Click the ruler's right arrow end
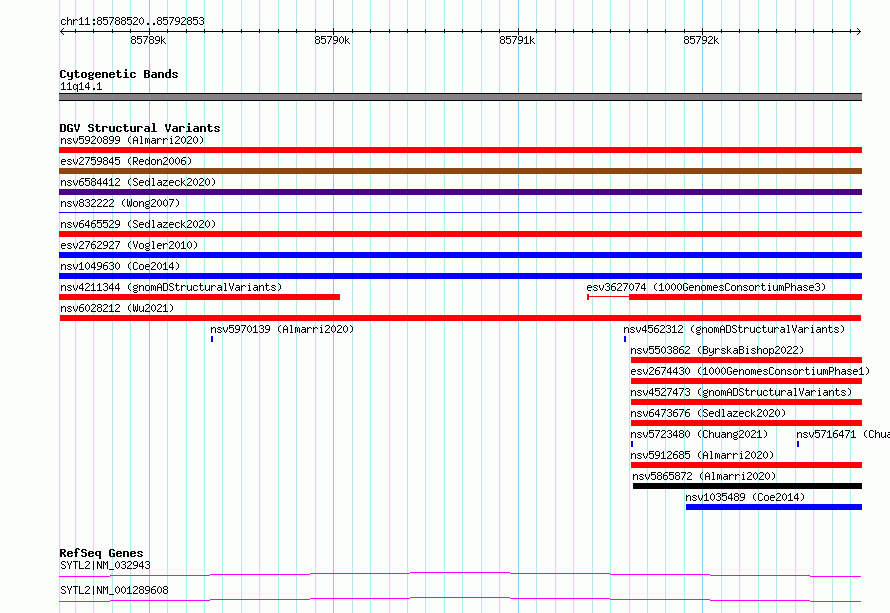Image resolution: width=890 pixels, height=613 pixels. pos(858,31)
